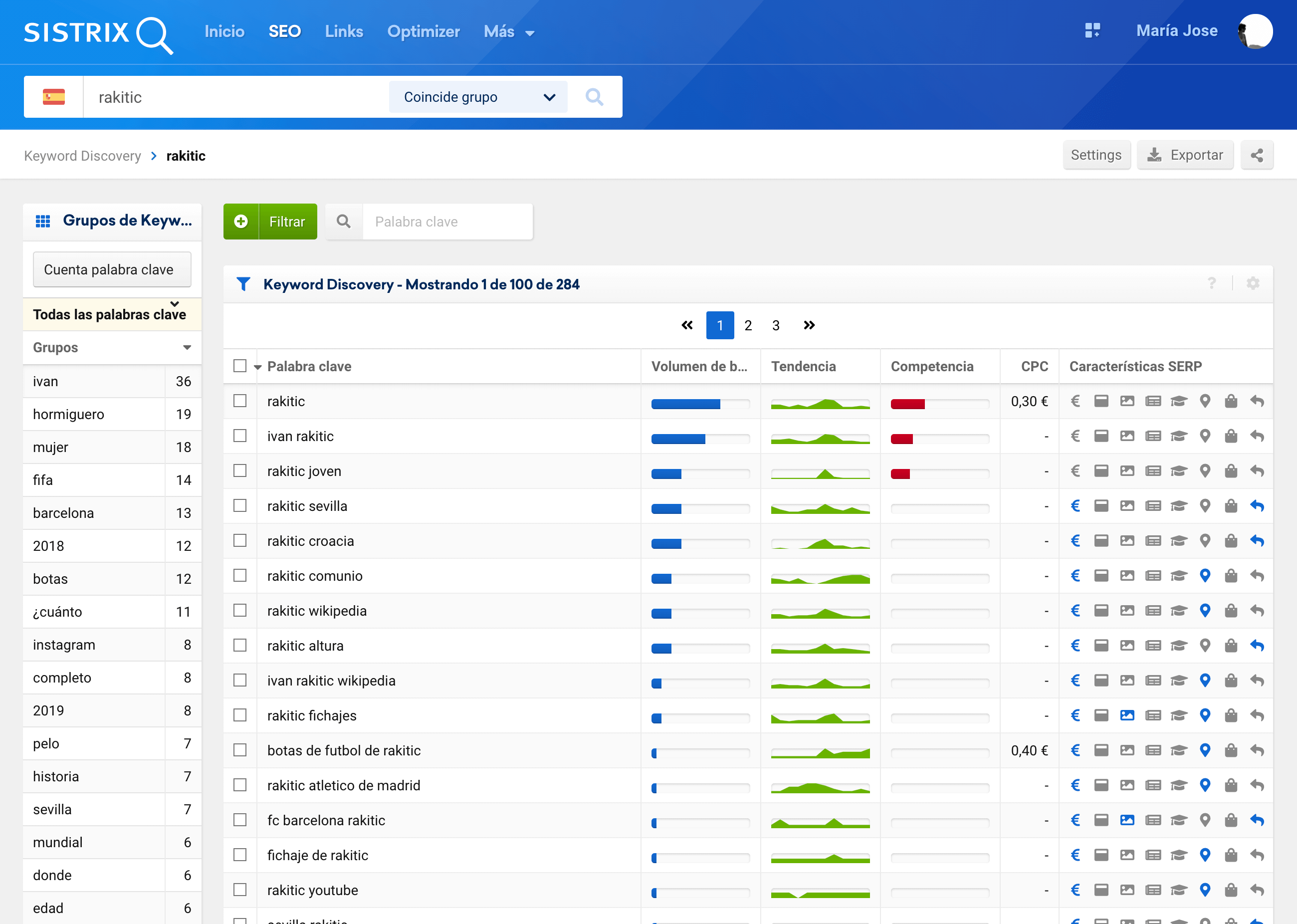Click map pin icon in rakitic youtube row

pyautogui.click(x=1205, y=890)
